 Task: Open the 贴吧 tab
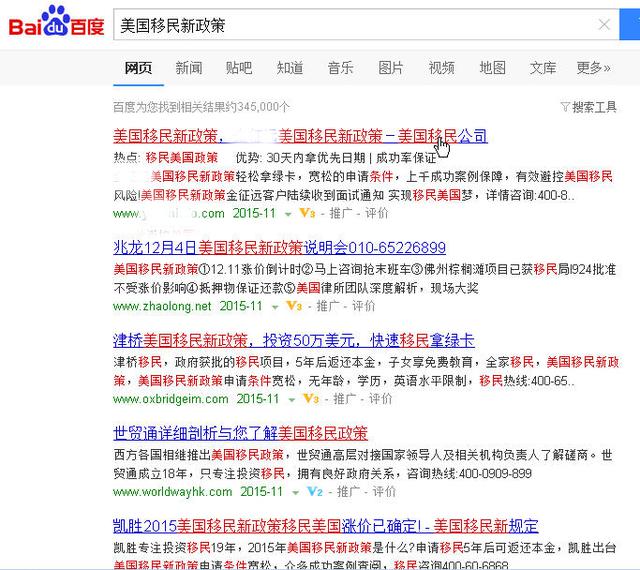point(239,68)
